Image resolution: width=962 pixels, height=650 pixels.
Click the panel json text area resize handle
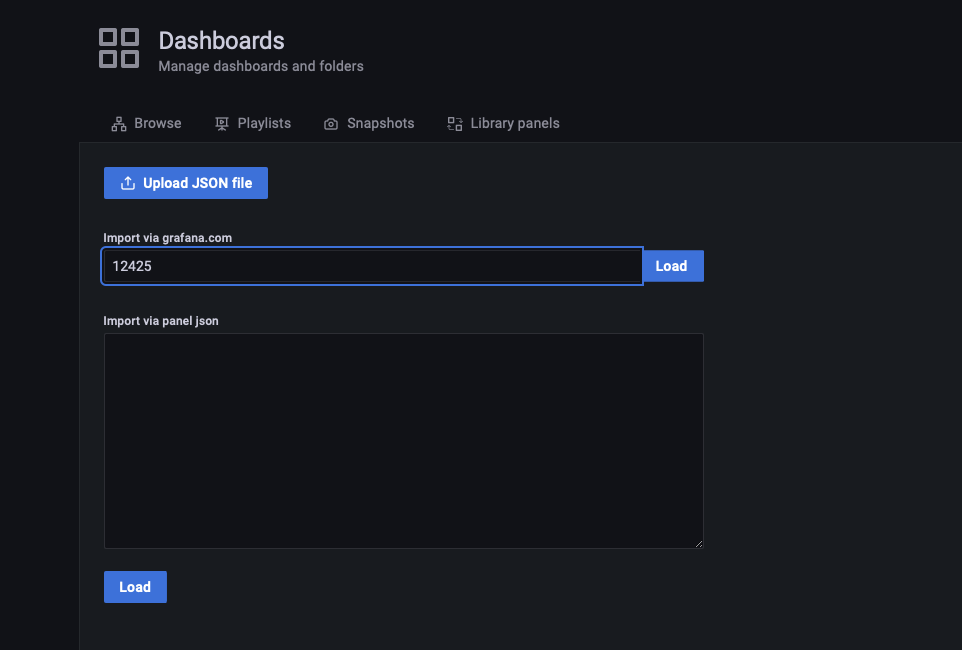point(699,544)
